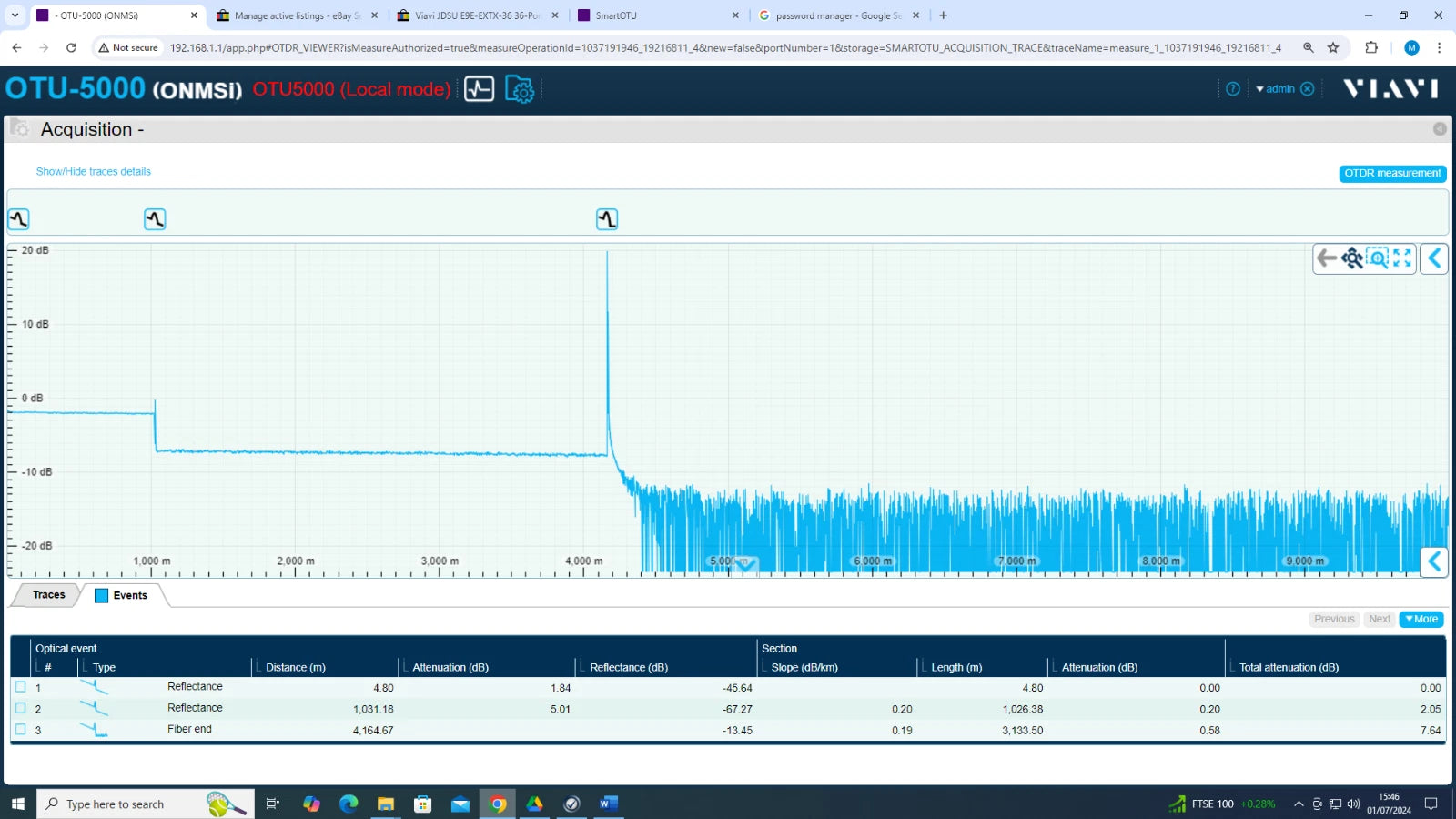Check the checkbox for event 2
1456x819 pixels.
(20, 708)
